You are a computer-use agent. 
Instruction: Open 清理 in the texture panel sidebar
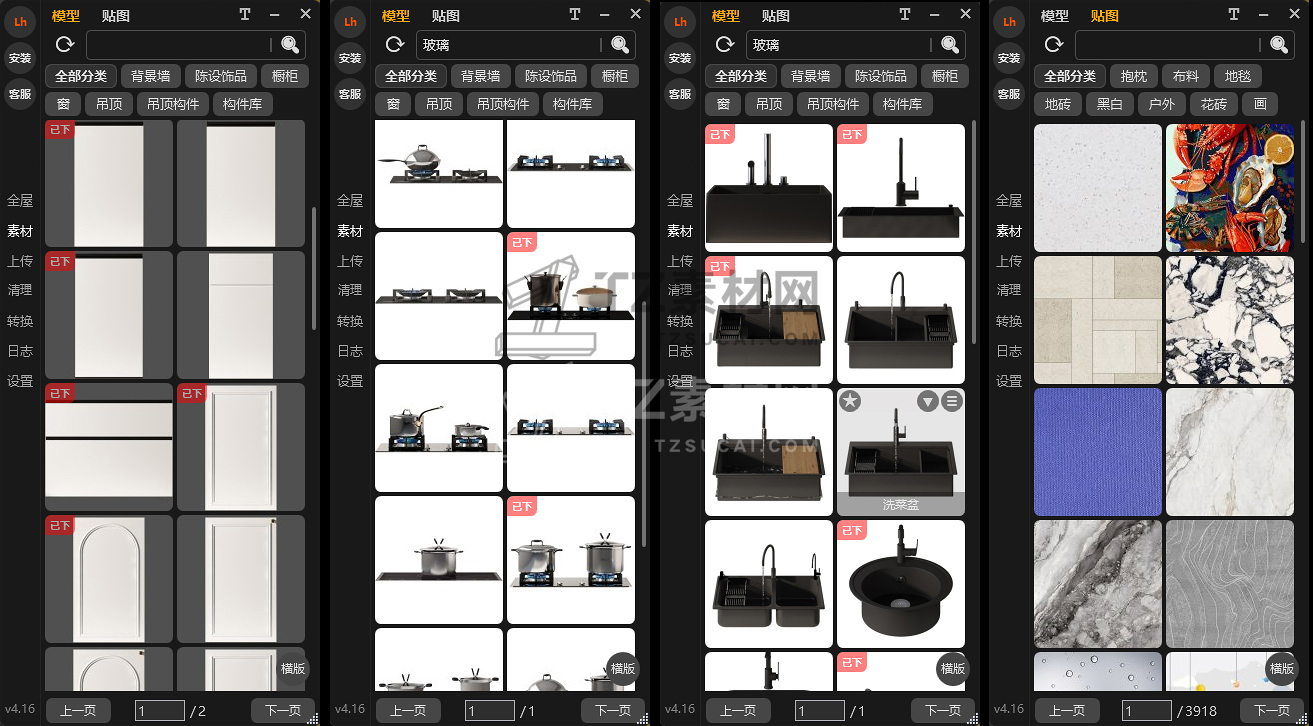coord(1009,291)
